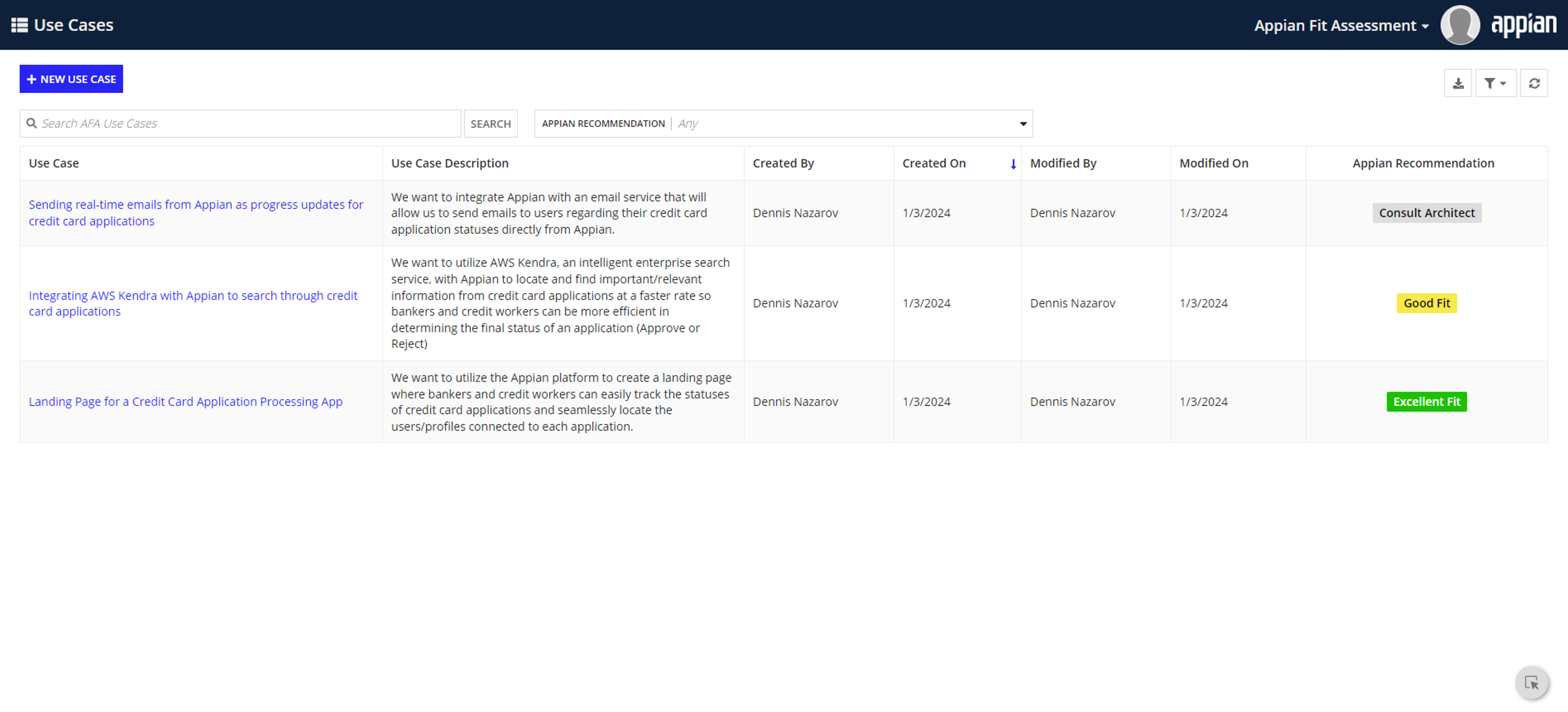The image size is (1568, 712).
Task: Export the grid with download icon
Action: [1458, 83]
